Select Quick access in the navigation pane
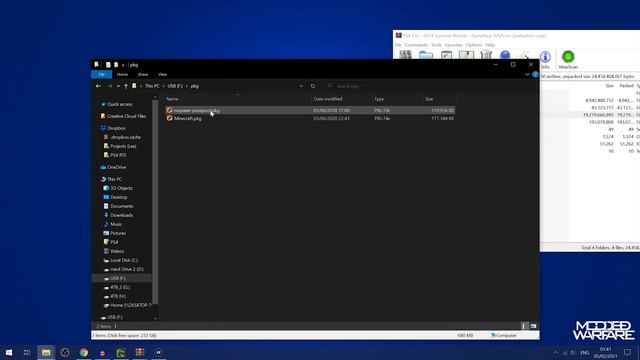 tap(120, 104)
